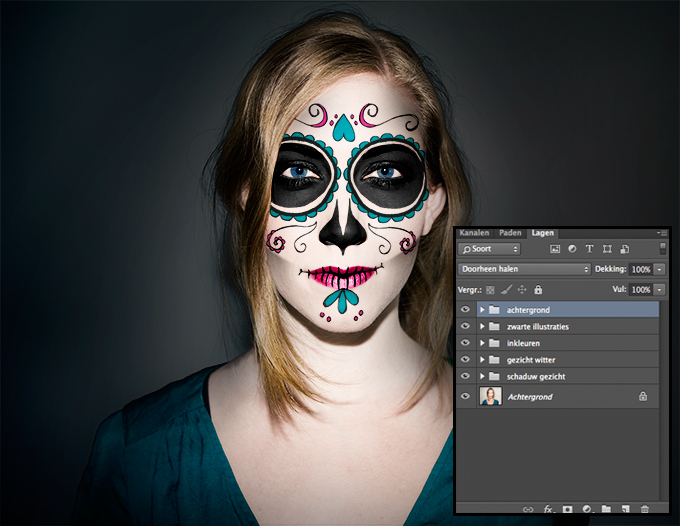This screenshot has width=680, height=526.
Task: Delete layer with trash icon
Action: pos(644,509)
